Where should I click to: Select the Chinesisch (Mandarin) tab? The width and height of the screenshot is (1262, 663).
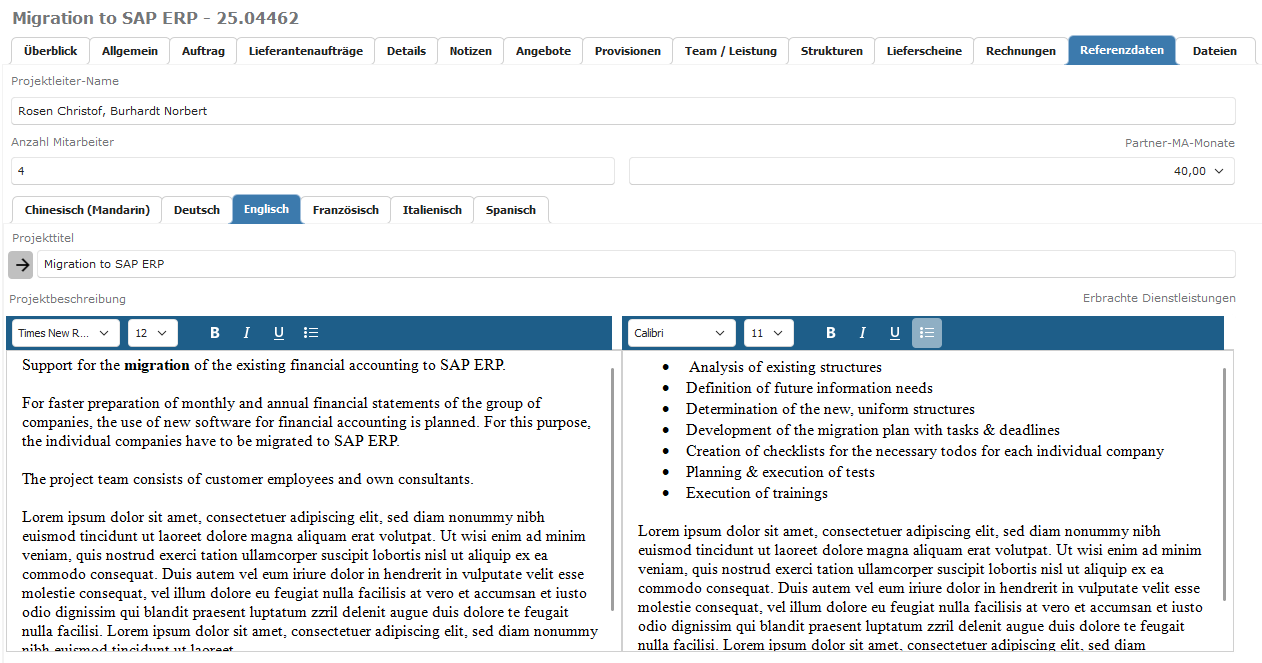pyautogui.click(x=87, y=210)
